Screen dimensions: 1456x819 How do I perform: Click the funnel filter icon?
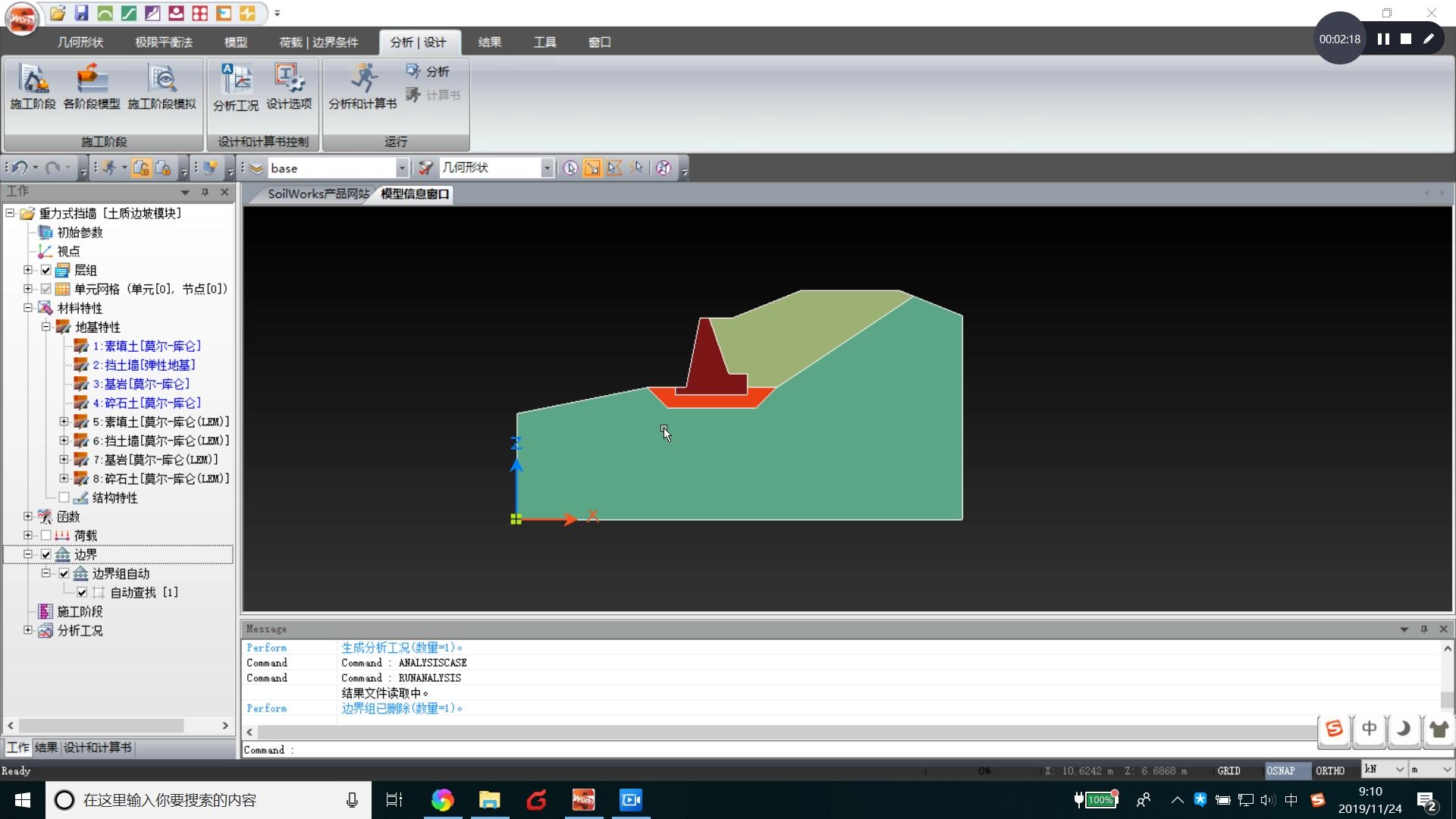pos(426,168)
